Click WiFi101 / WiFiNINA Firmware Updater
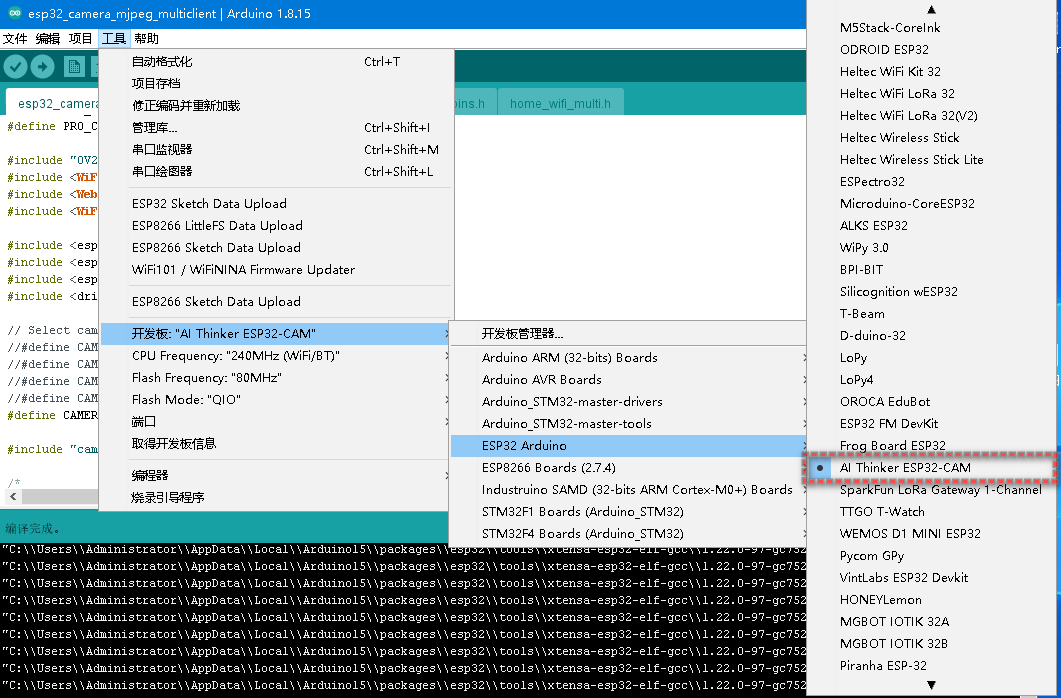Image resolution: width=1061 pixels, height=698 pixels. 275,269
